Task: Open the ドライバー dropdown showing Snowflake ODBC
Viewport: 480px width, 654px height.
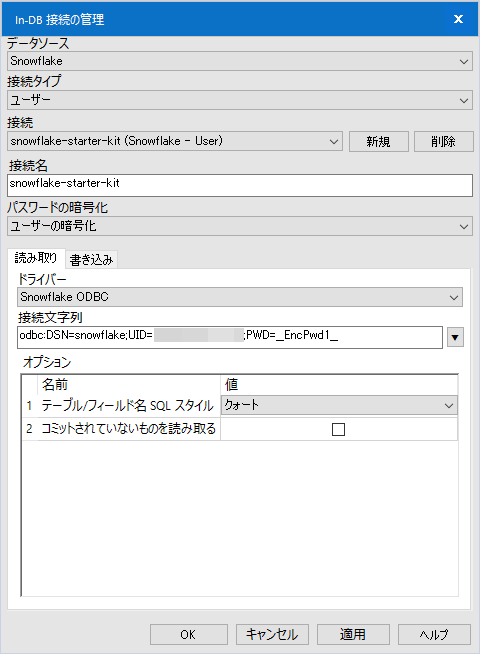Action: coord(240,297)
